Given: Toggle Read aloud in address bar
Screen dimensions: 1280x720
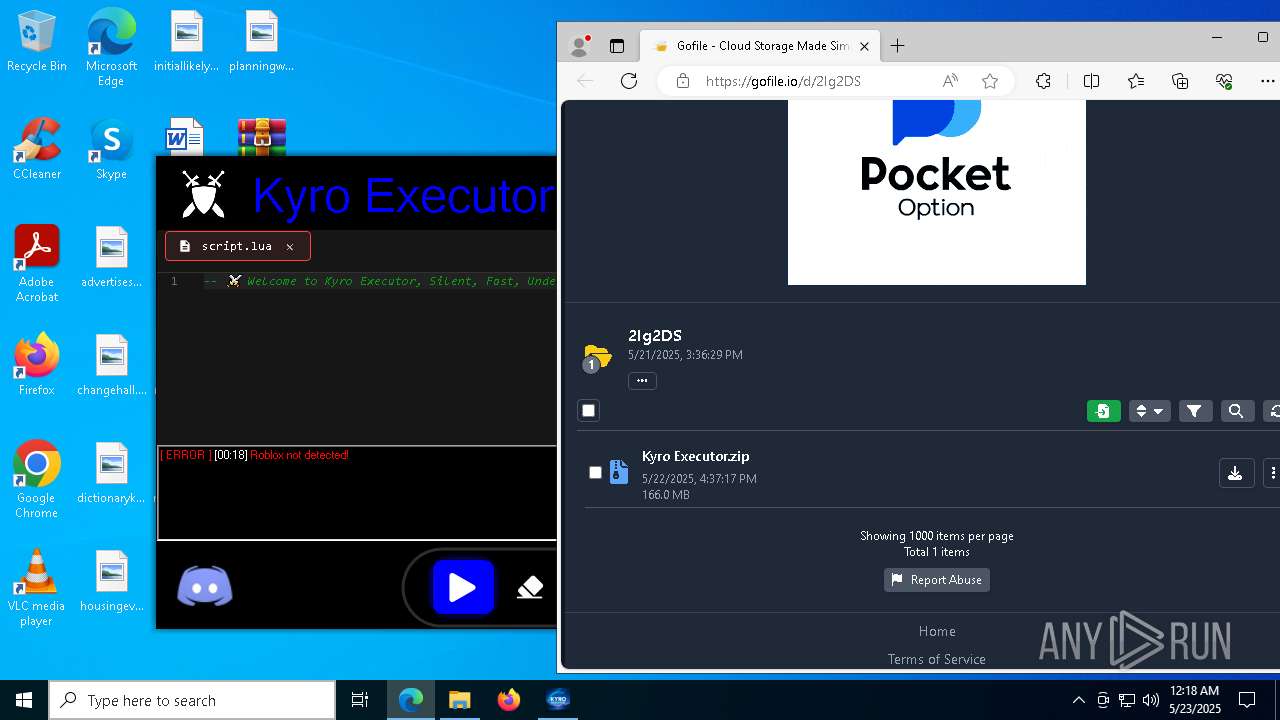Looking at the screenshot, I should tap(950, 81).
